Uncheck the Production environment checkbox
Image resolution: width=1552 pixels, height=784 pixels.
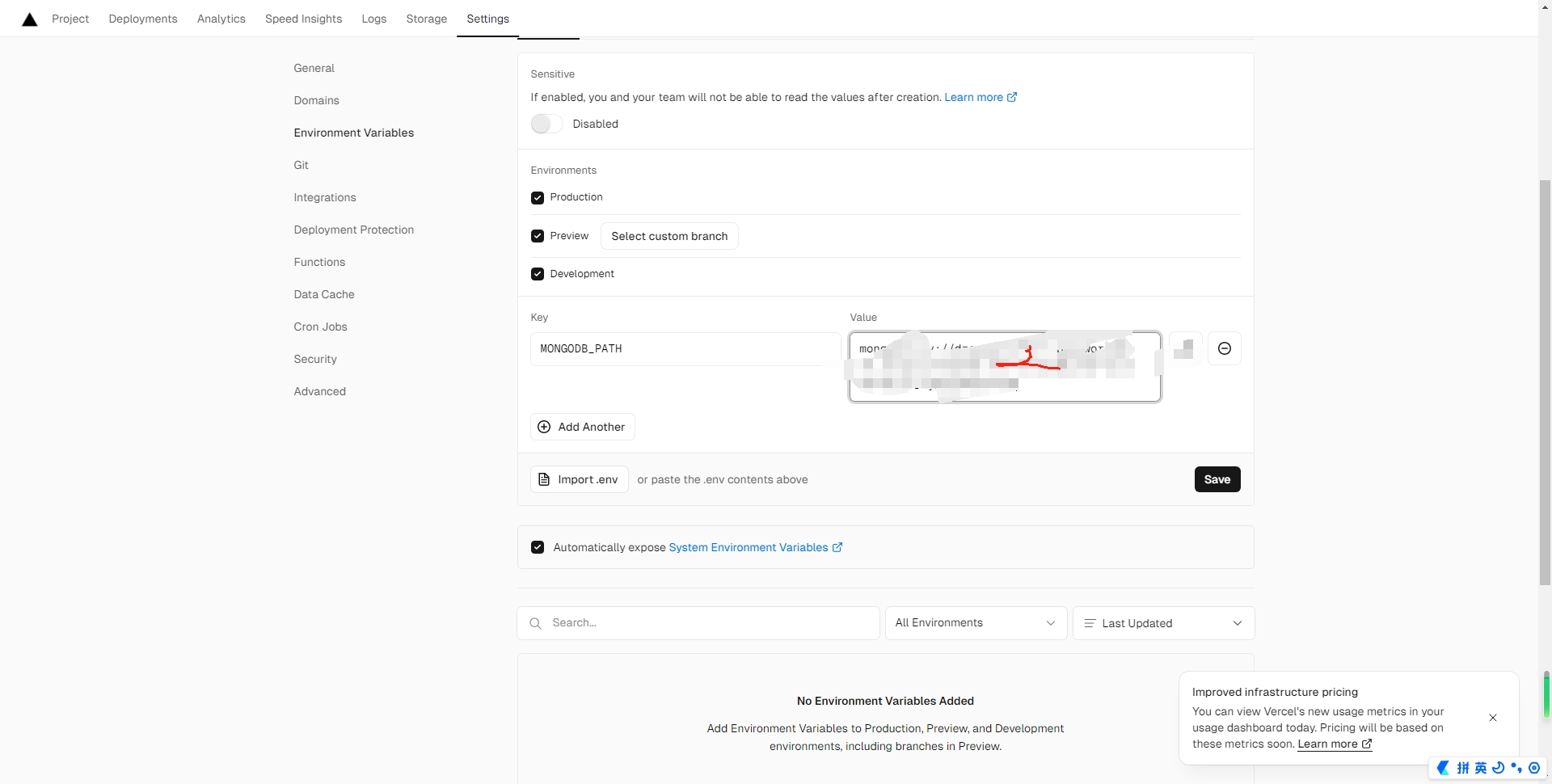[538, 197]
